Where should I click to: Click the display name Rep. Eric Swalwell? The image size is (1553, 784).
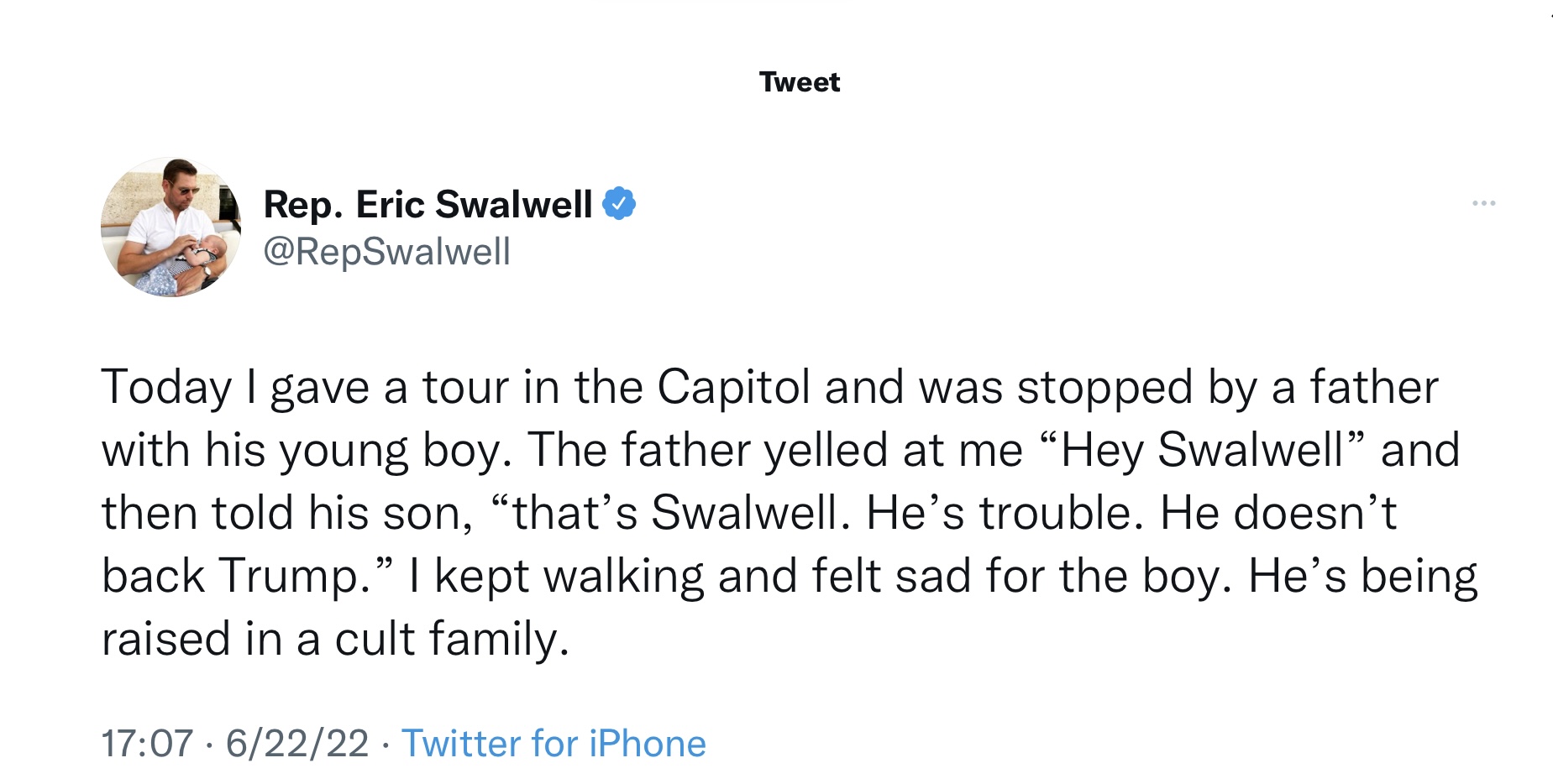428,204
